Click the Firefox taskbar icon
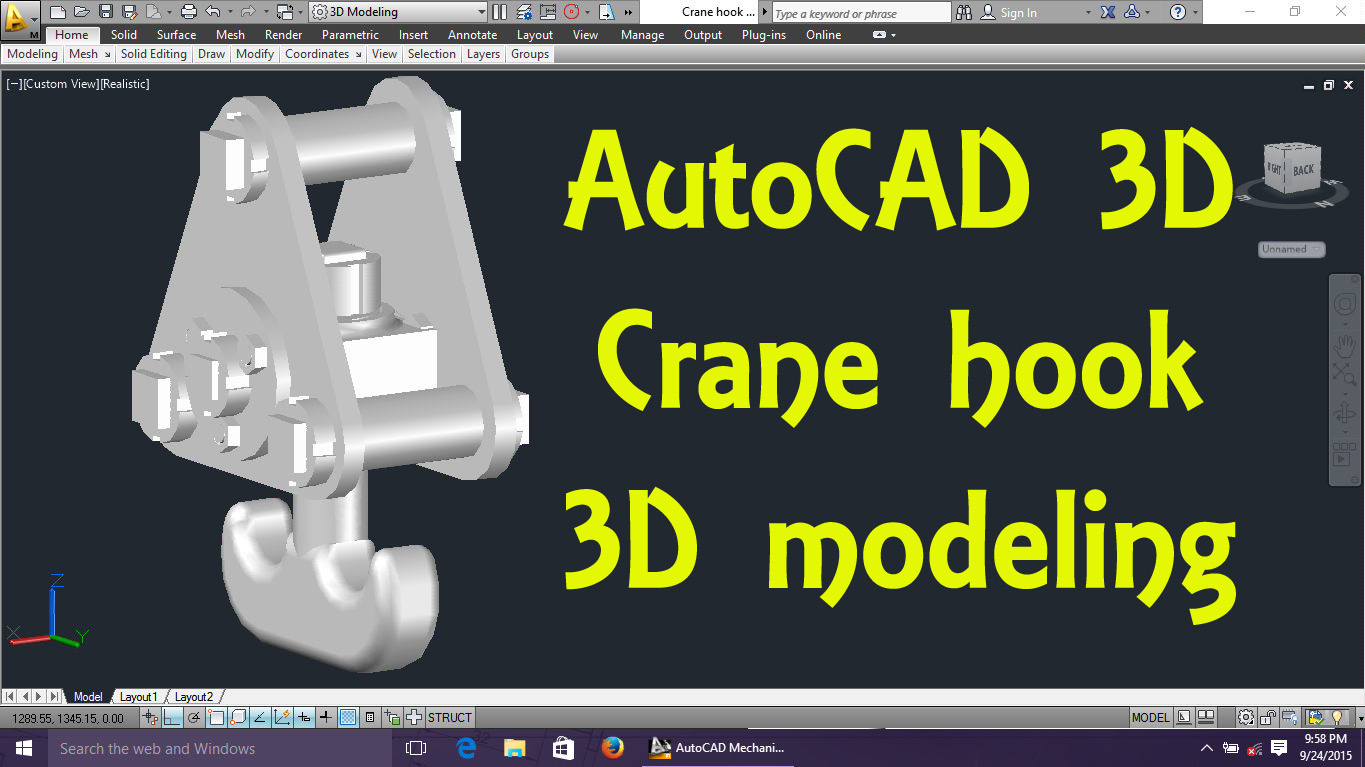This screenshot has width=1365, height=767. coord(613,748)
